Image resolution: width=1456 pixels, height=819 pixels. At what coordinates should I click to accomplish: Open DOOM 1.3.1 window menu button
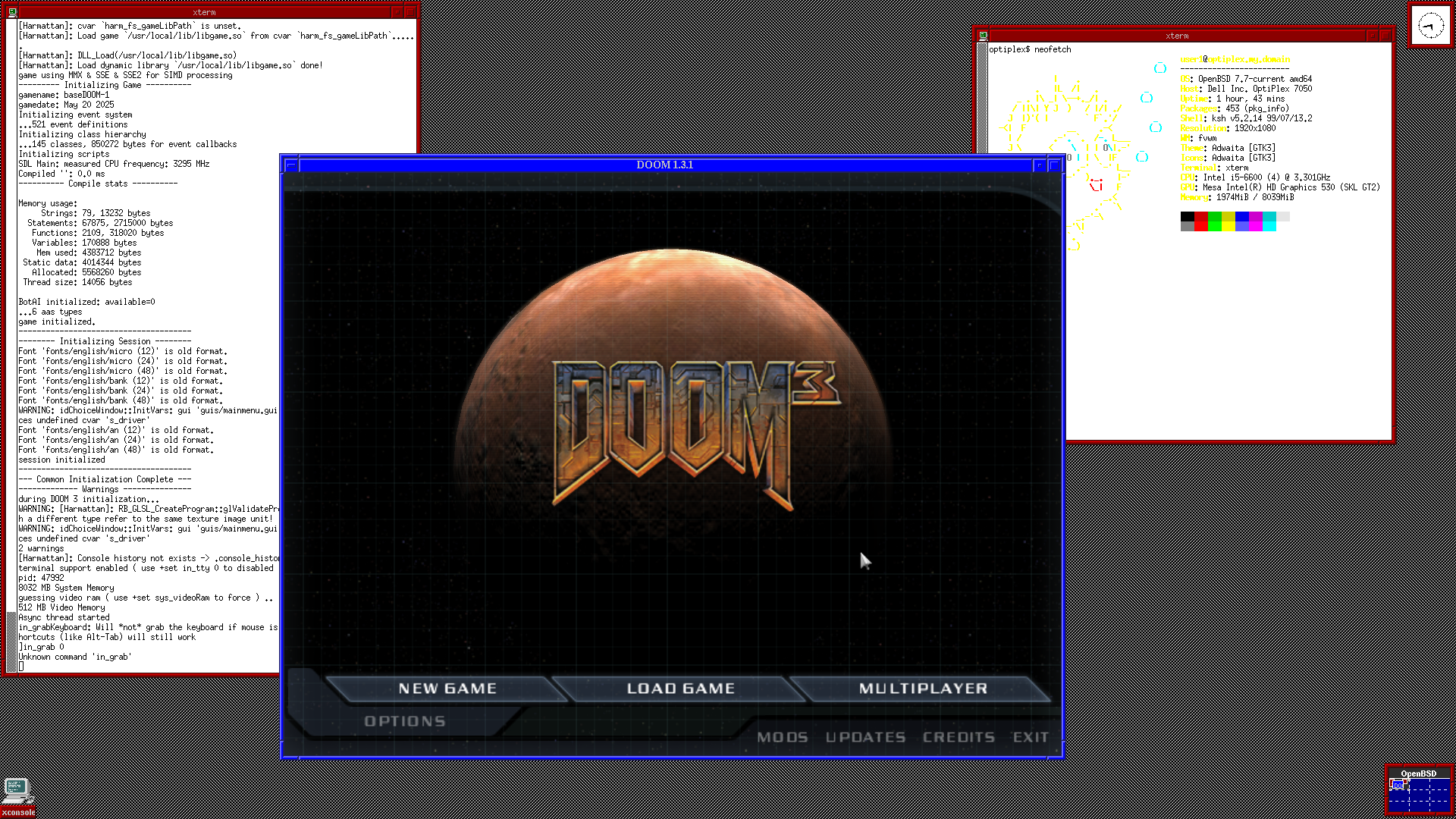point(291,165)
